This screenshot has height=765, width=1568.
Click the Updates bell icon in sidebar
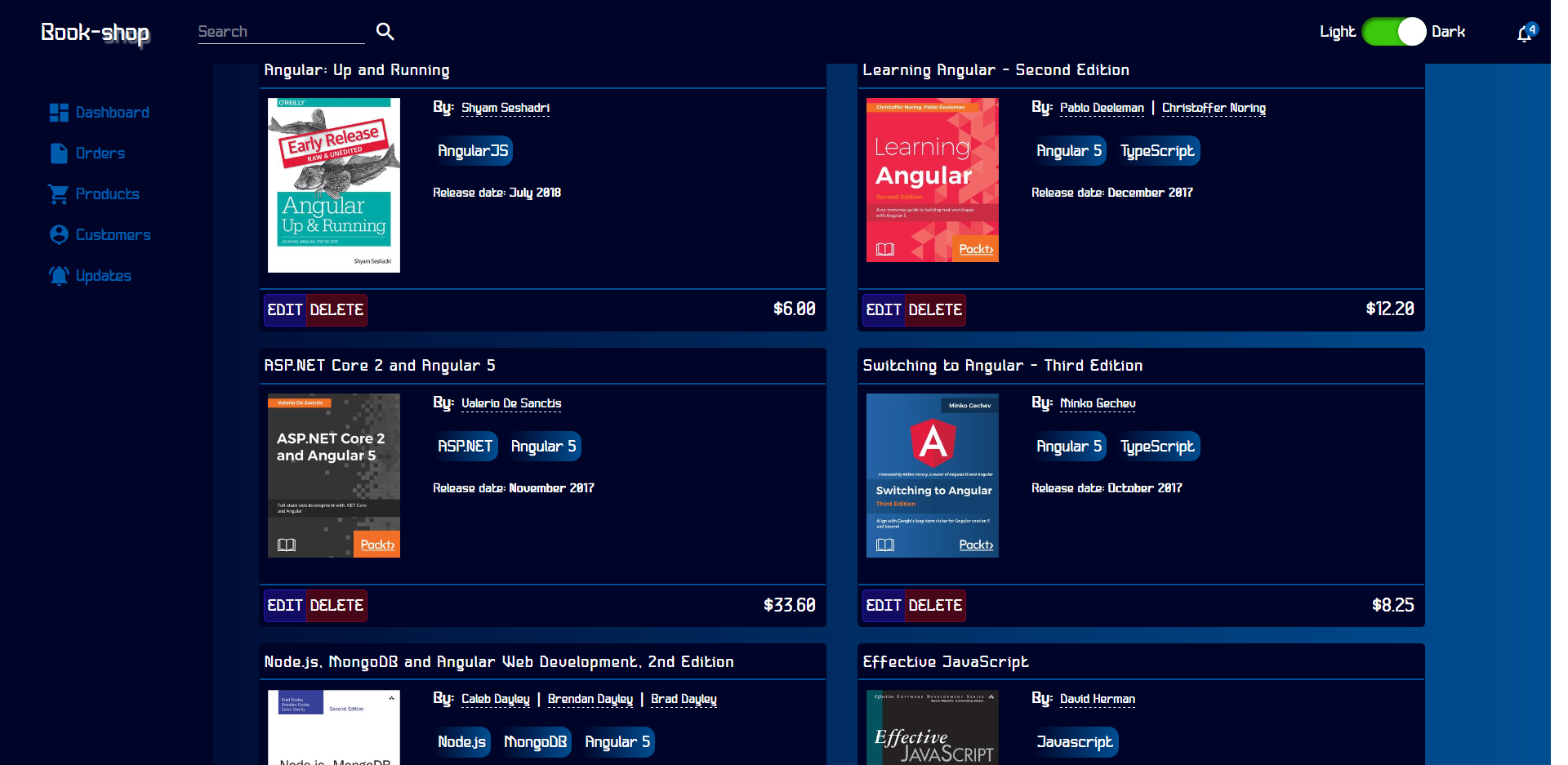[59, 276]
